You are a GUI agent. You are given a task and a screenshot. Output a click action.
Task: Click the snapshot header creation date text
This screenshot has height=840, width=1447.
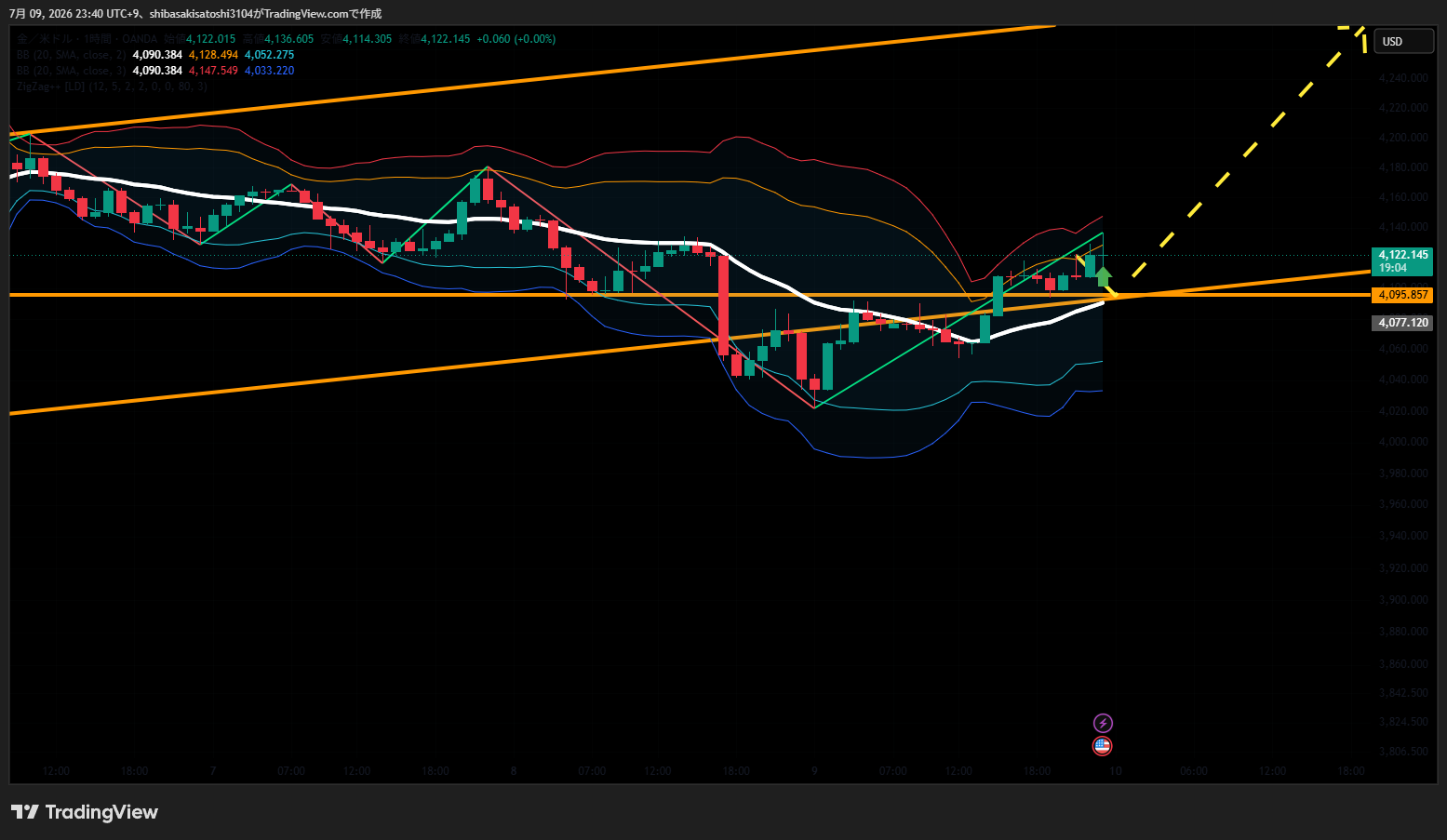click(195, 14)
